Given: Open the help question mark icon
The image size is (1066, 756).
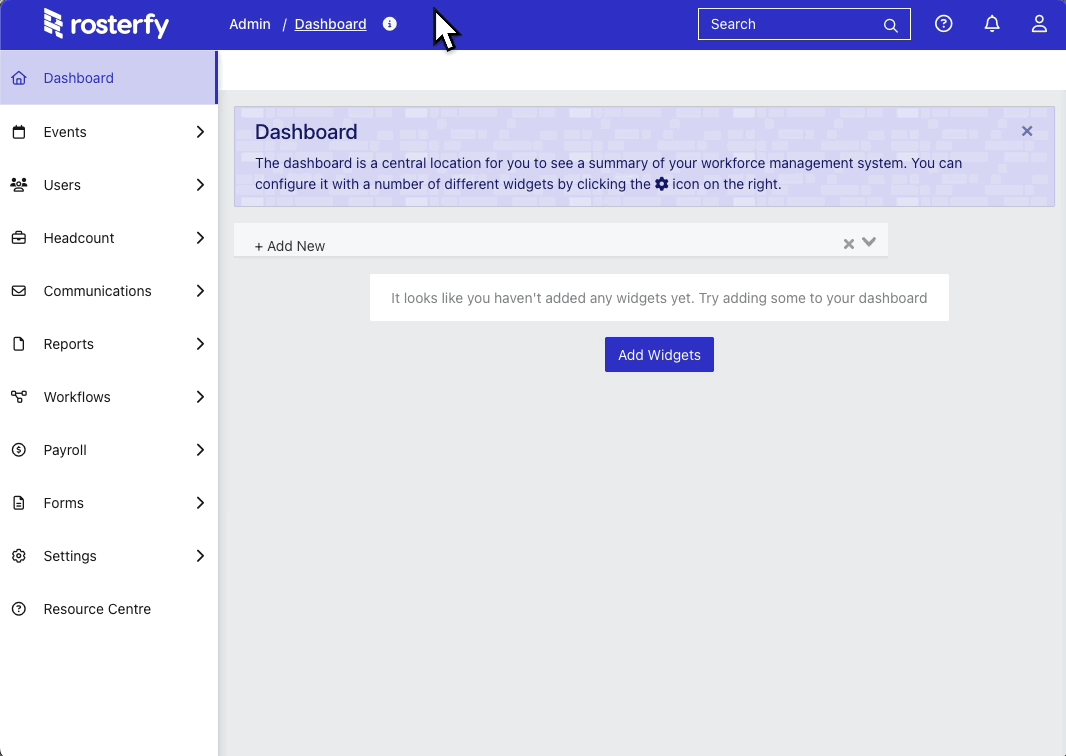Looking at the screenshot, I should pyautogui.click(x=943, y=24).
